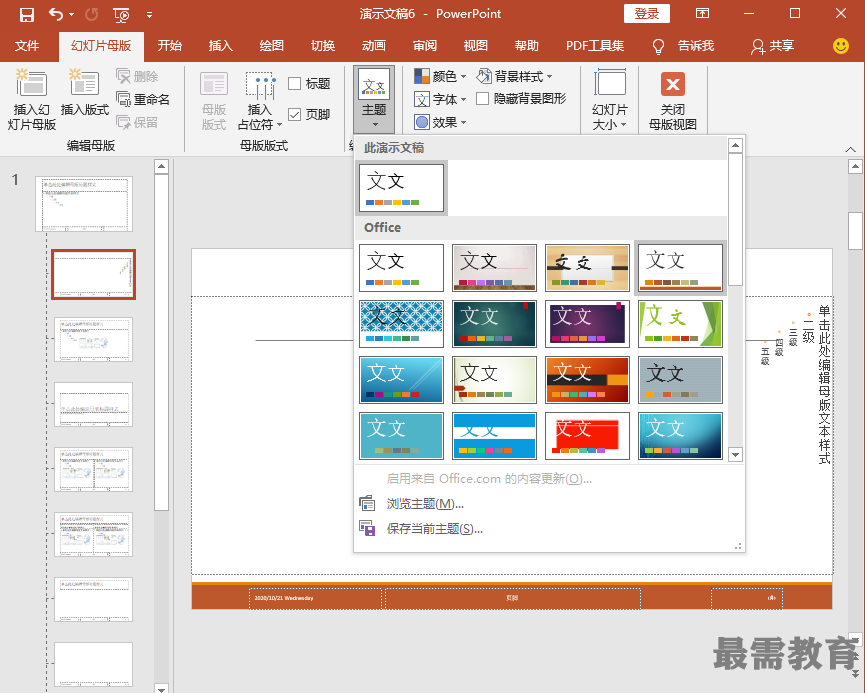
Task: Select the solid red block theme
Action: pos(587,436)
